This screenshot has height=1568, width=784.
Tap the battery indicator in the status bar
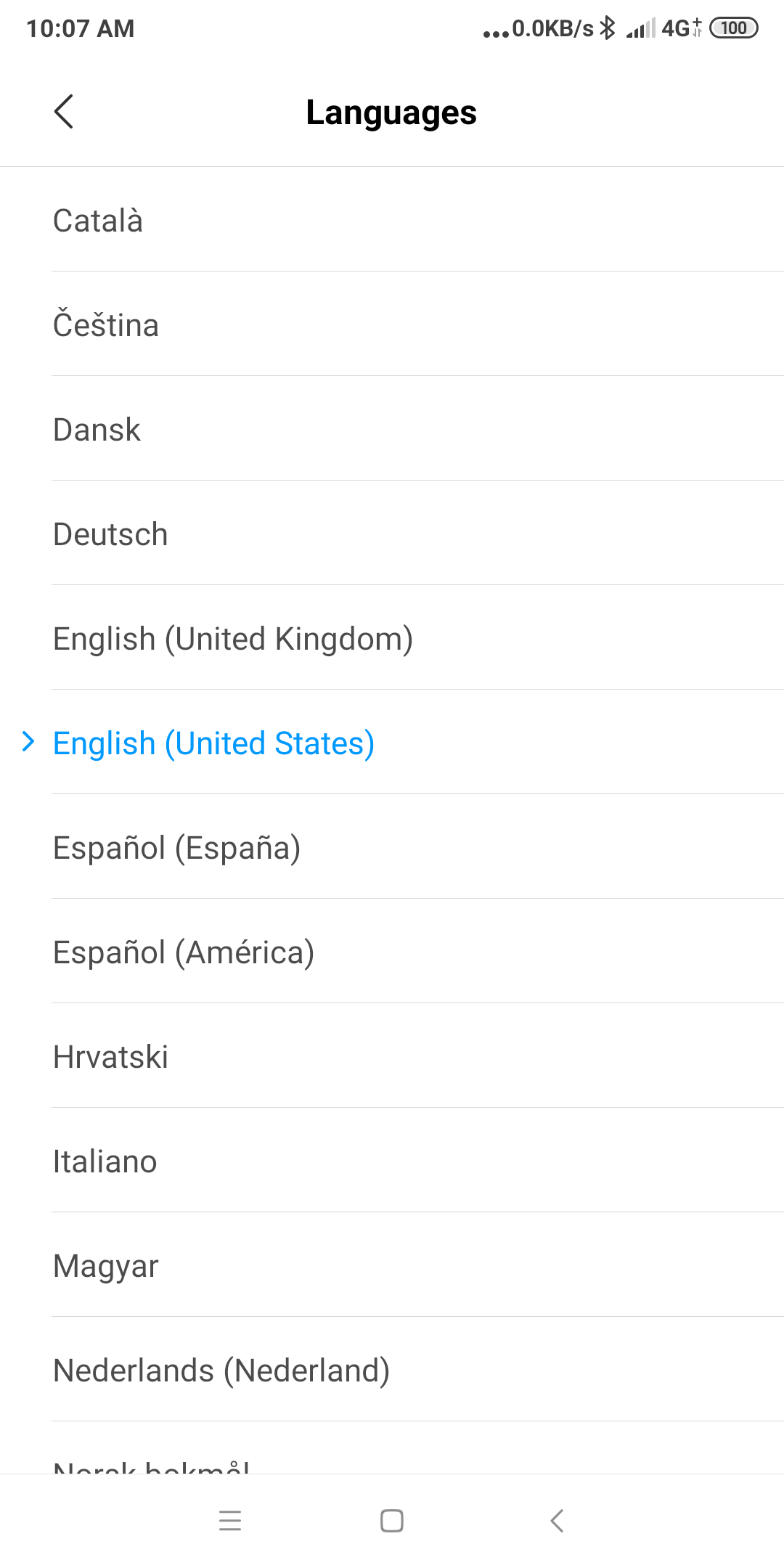coord(733,28)
